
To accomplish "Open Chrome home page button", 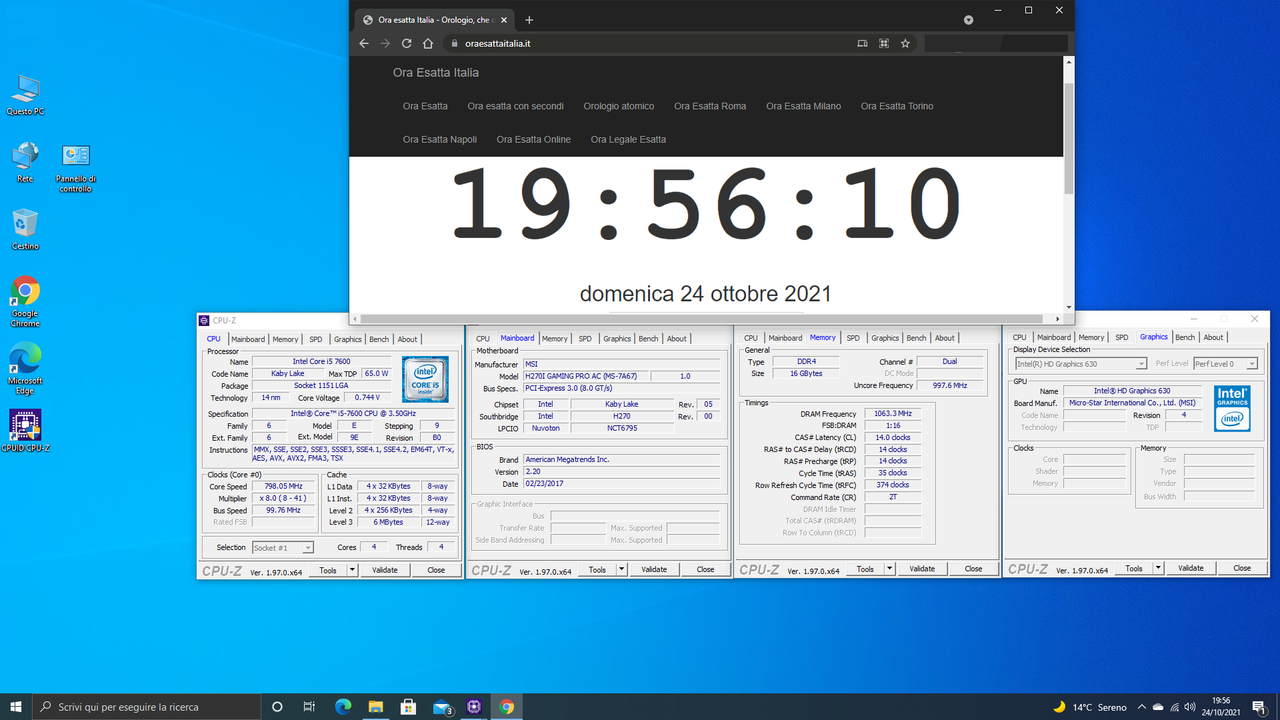I will [428, 43].
